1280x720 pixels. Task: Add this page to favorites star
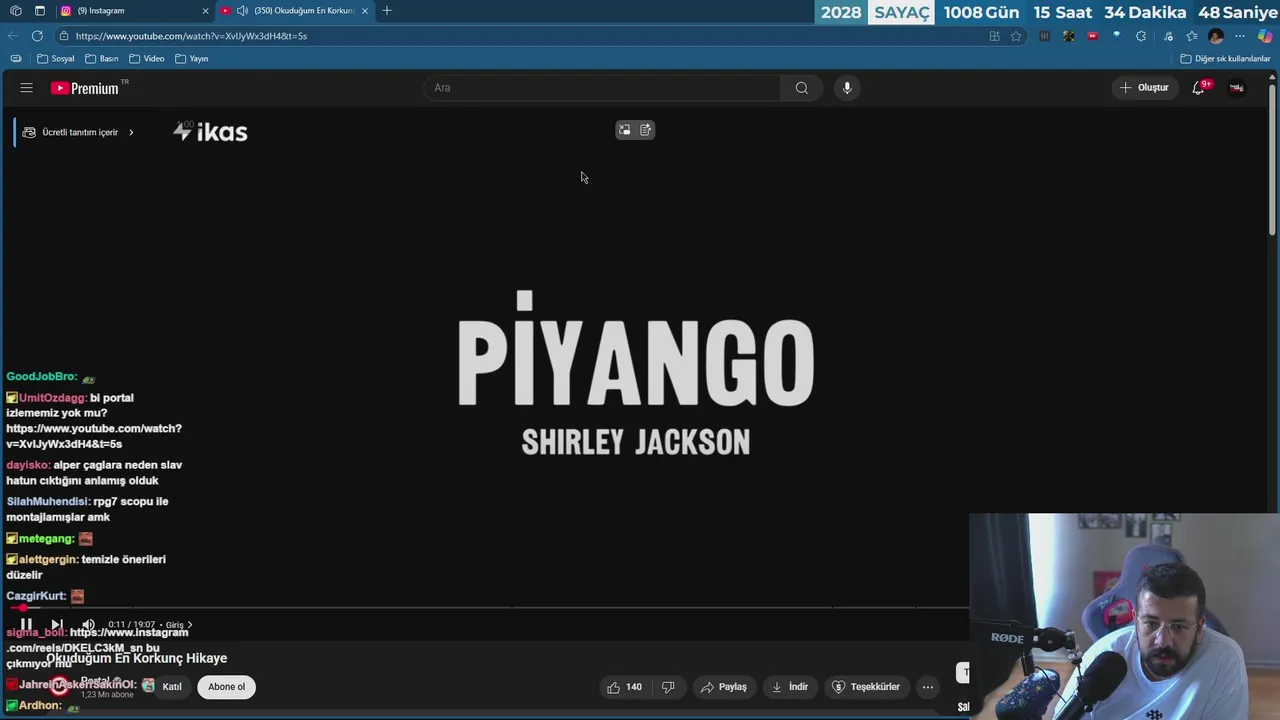click(1016, 36)
